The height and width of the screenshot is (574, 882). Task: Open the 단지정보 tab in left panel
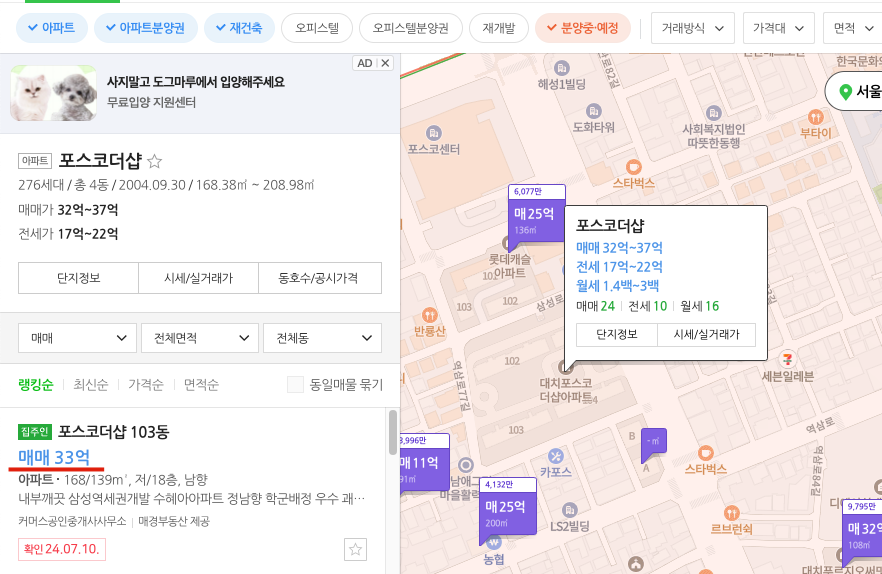coord(78,278)
